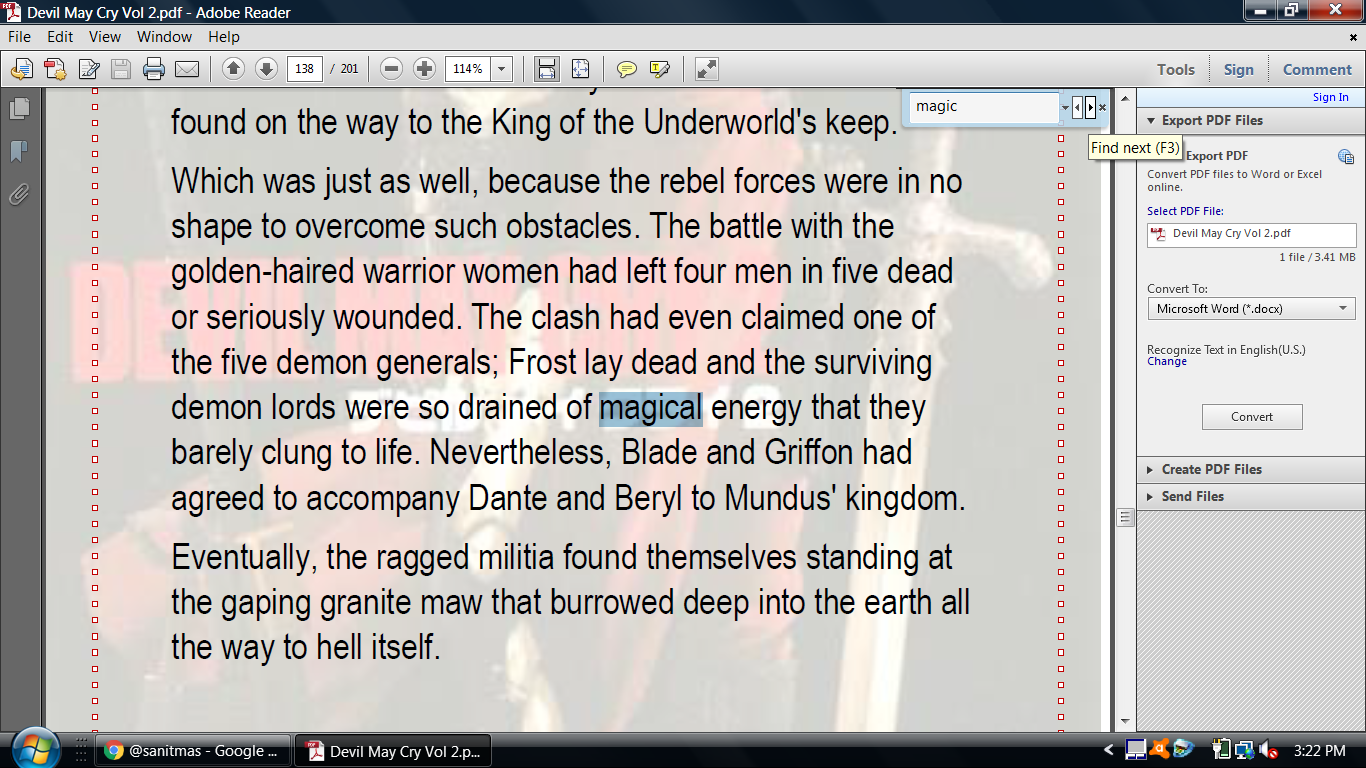
Task: Click Devil May Cry Vol 2 taskbar button
Action: [395, 751]
